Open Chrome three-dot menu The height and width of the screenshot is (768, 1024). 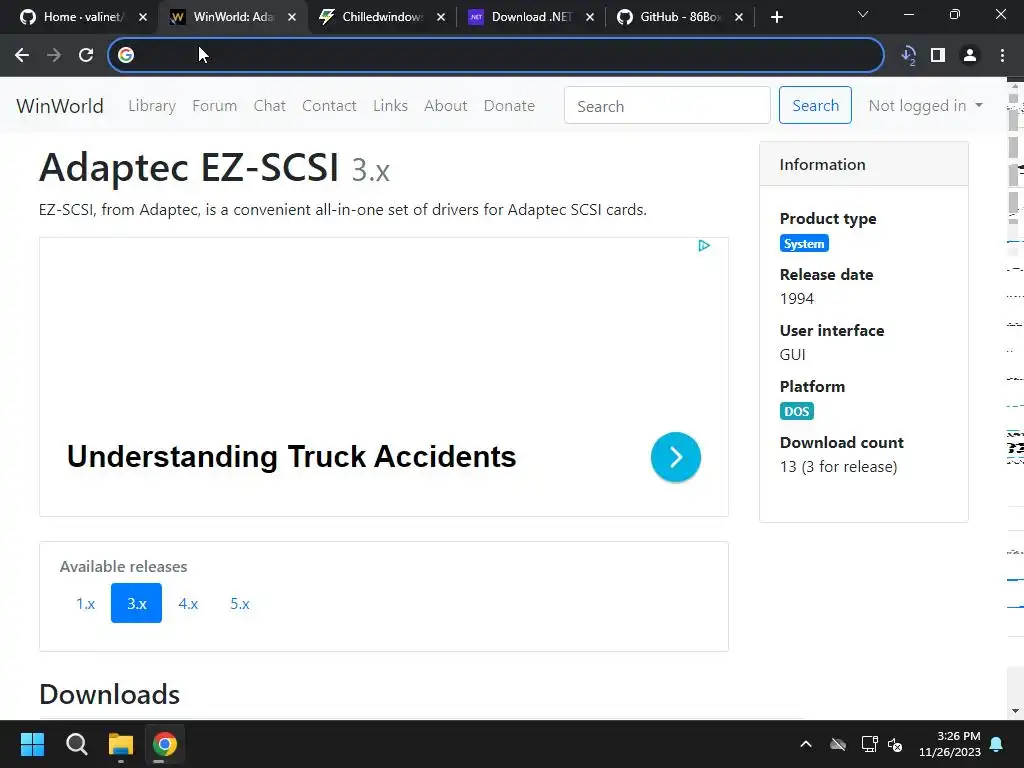point(1002,56)
